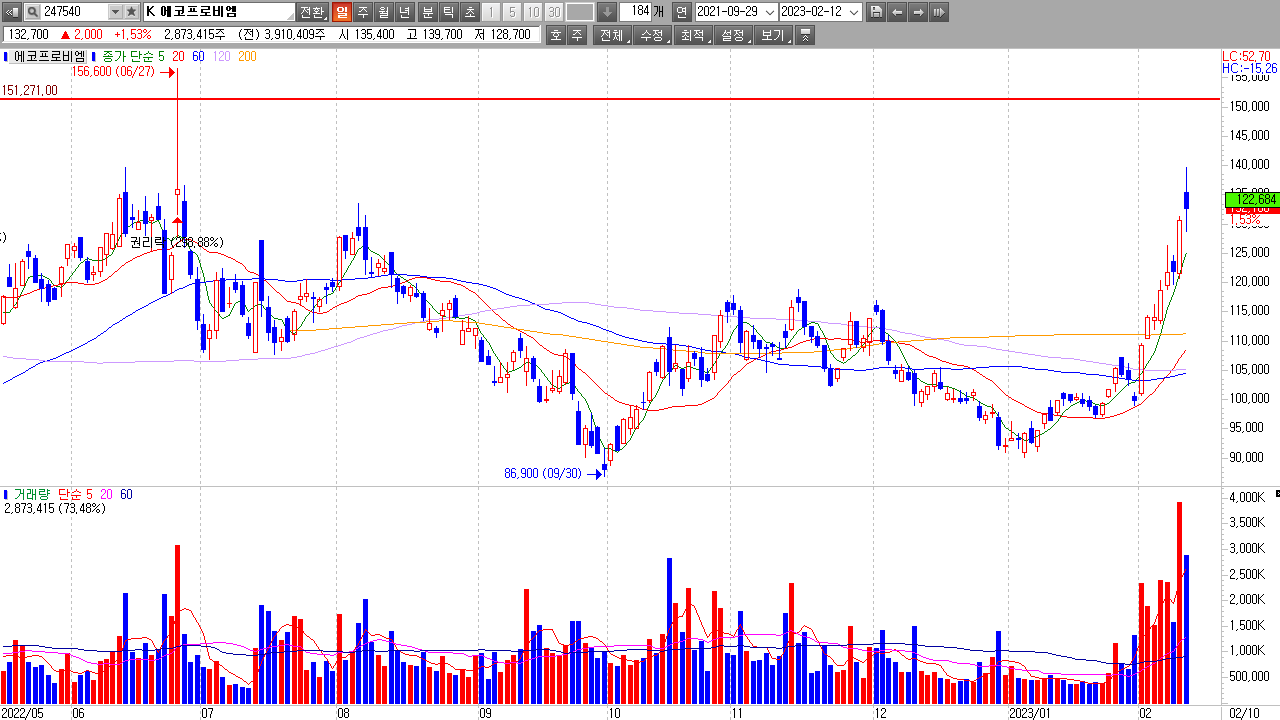Click the current price 132,700 text
This screenshot has width=1280, height=720.
tap(26, 35)
